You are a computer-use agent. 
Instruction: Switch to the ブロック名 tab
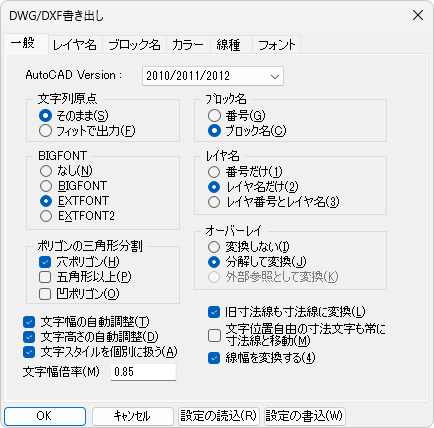[x=134, y=45]
